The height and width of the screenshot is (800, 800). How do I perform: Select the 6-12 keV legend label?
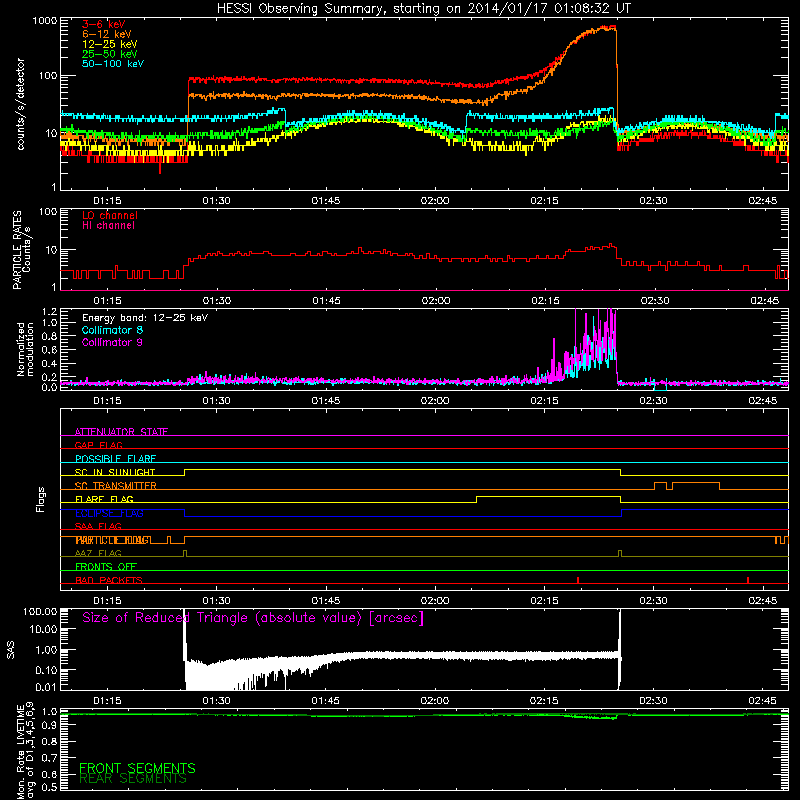click(x=106, y=34)
